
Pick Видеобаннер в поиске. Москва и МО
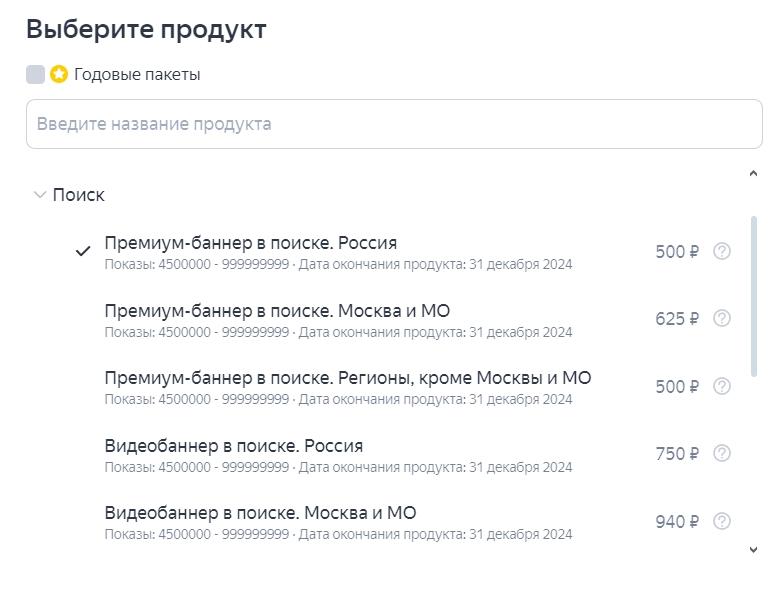click(x=260, y=513)
